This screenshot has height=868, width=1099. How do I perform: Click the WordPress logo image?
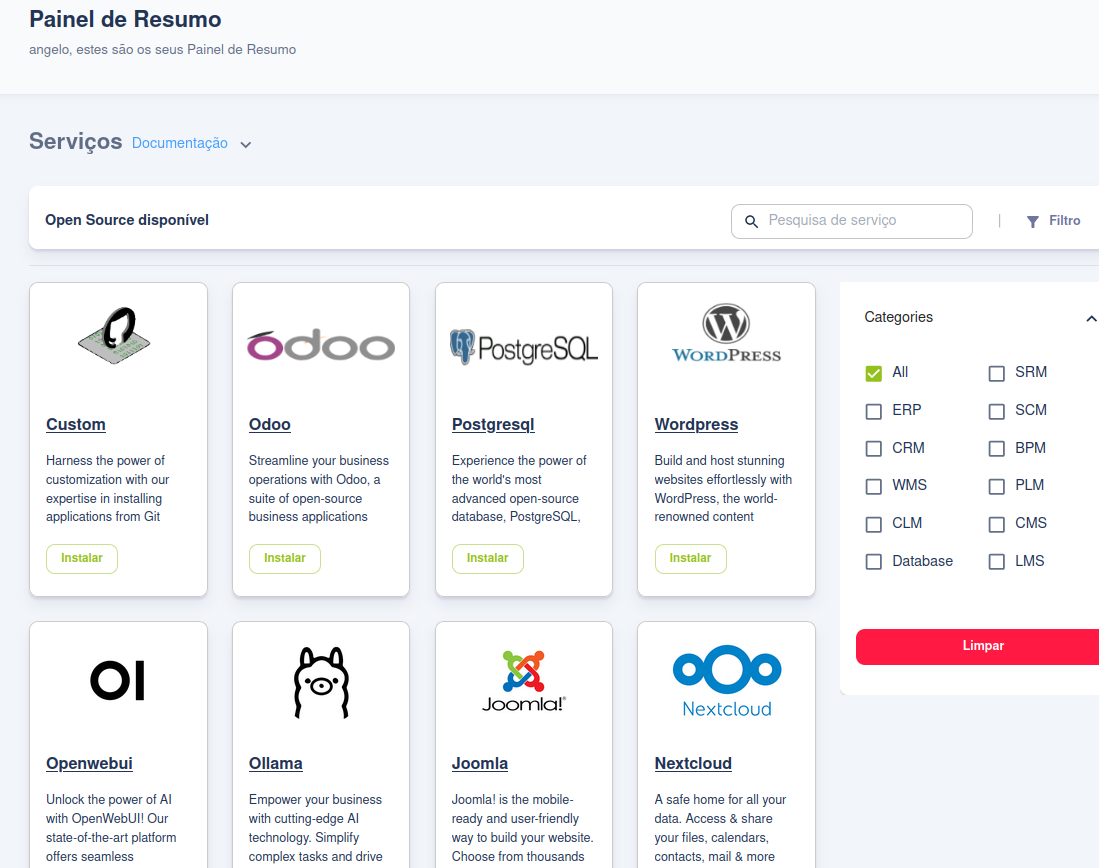[726, 333]
